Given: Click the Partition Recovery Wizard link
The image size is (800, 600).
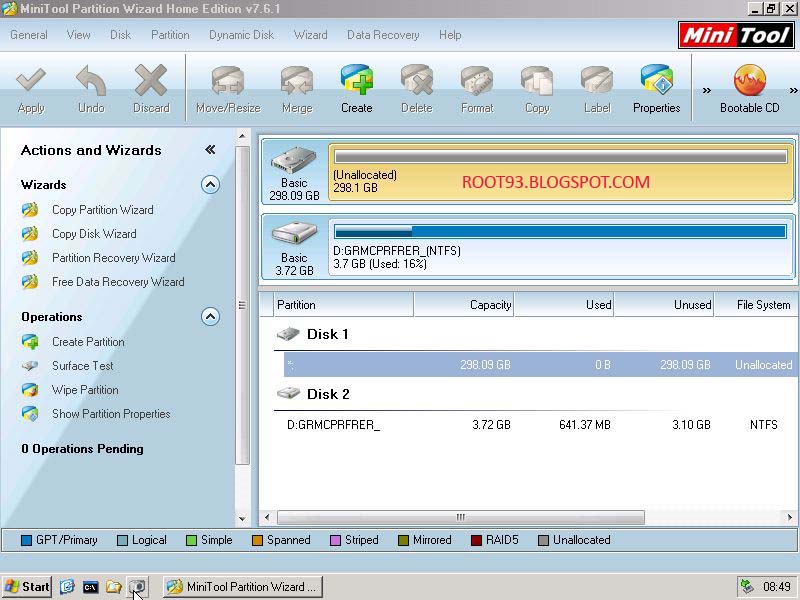Looking at the screenshot, I should pyautogui.click(x=113, y=258).
